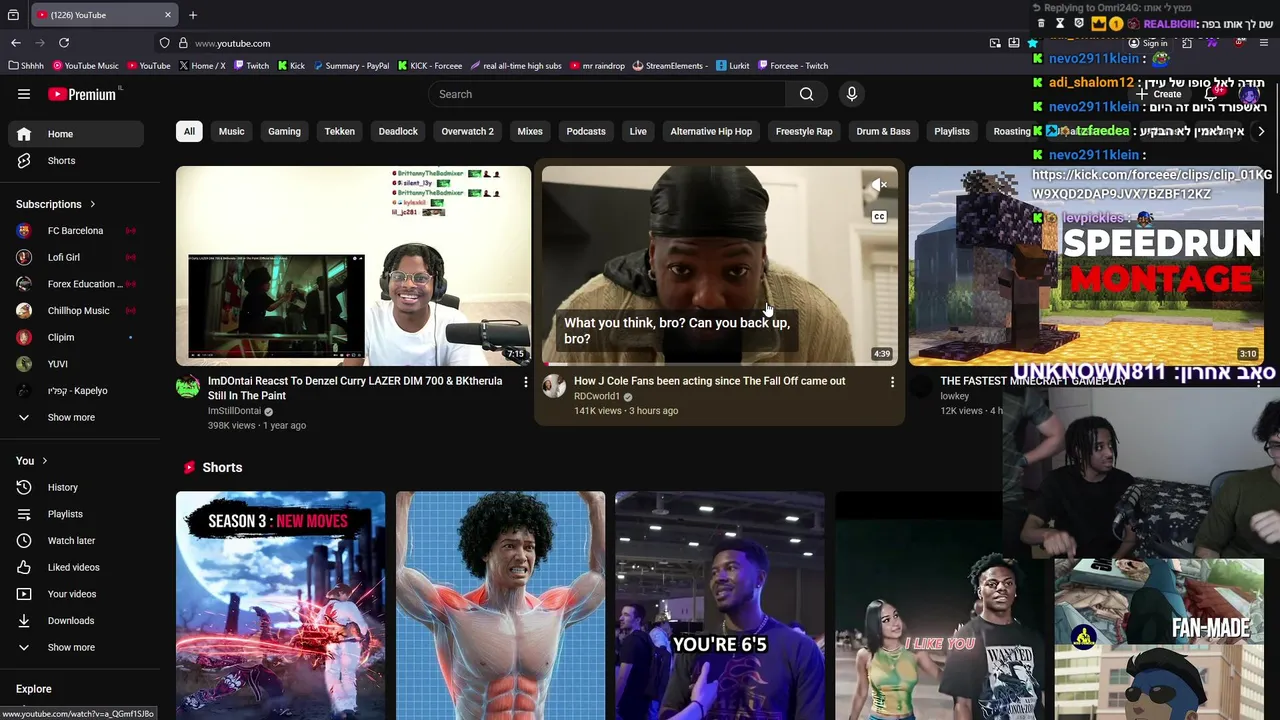1280x720 pixels.
Task: Click the www.youtube.com address bar
Action: point(232,43)
